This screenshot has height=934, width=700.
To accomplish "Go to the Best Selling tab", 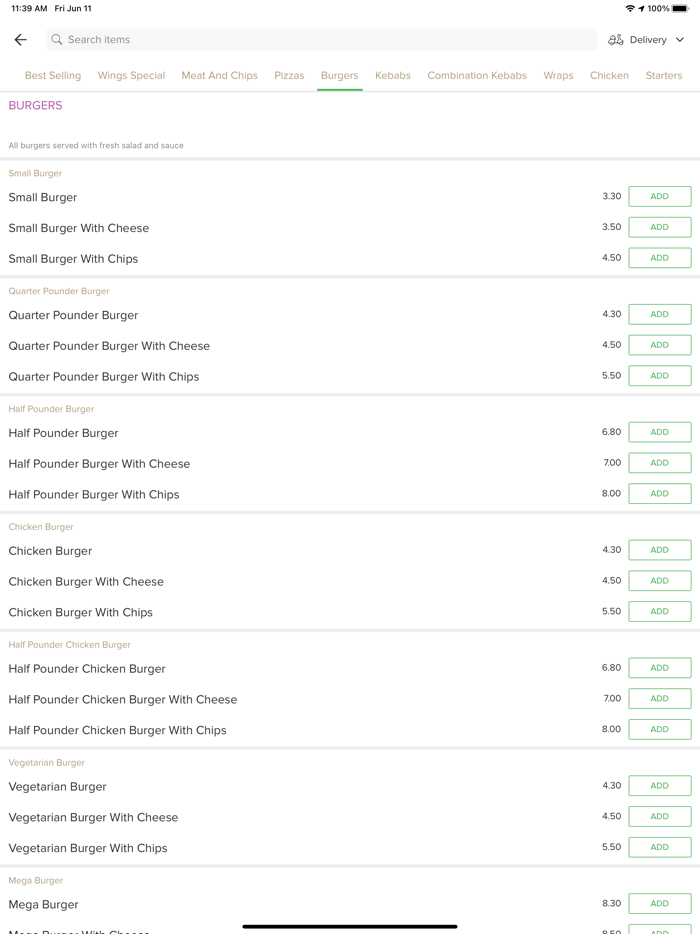I will pyautogui.click(x=53, y=76).
